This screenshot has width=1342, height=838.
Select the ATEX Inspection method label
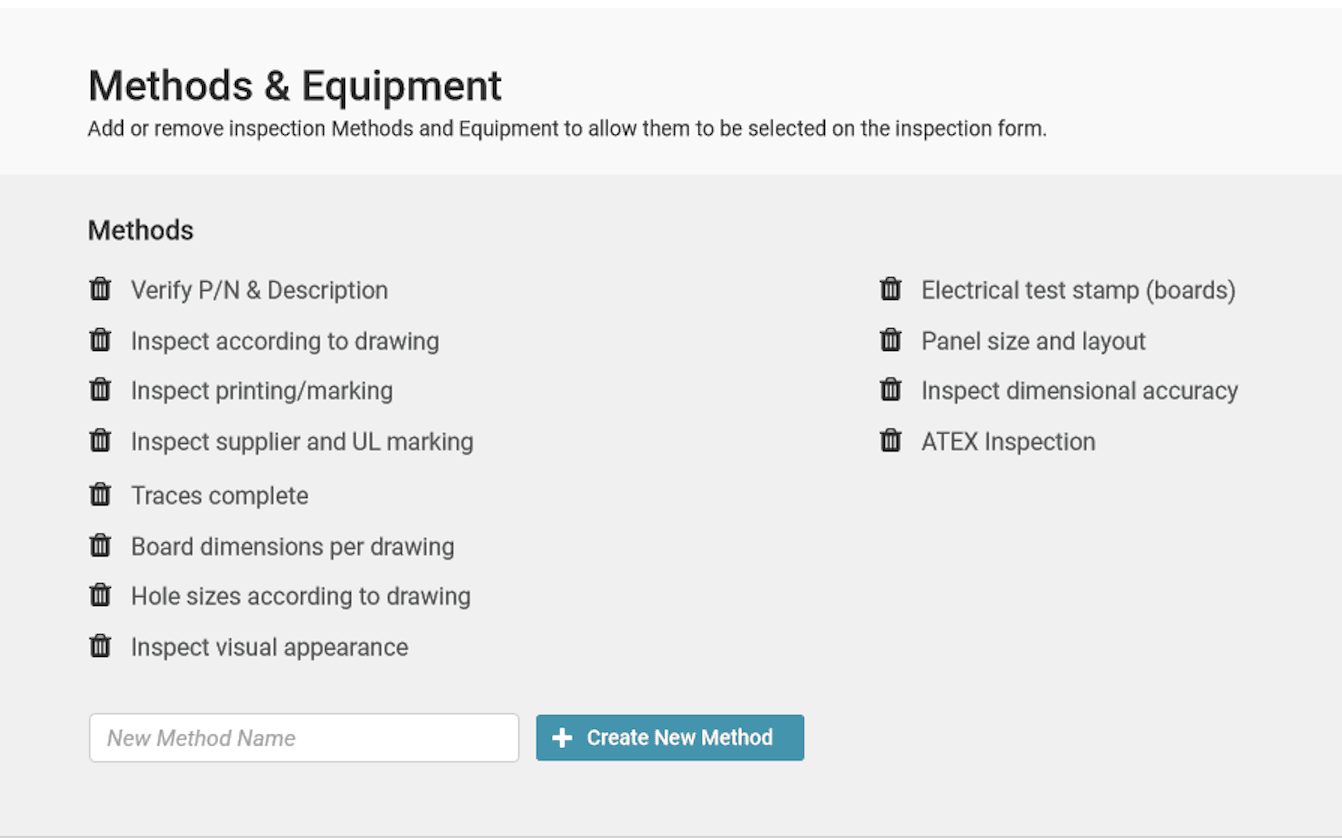click(1007, 440)
